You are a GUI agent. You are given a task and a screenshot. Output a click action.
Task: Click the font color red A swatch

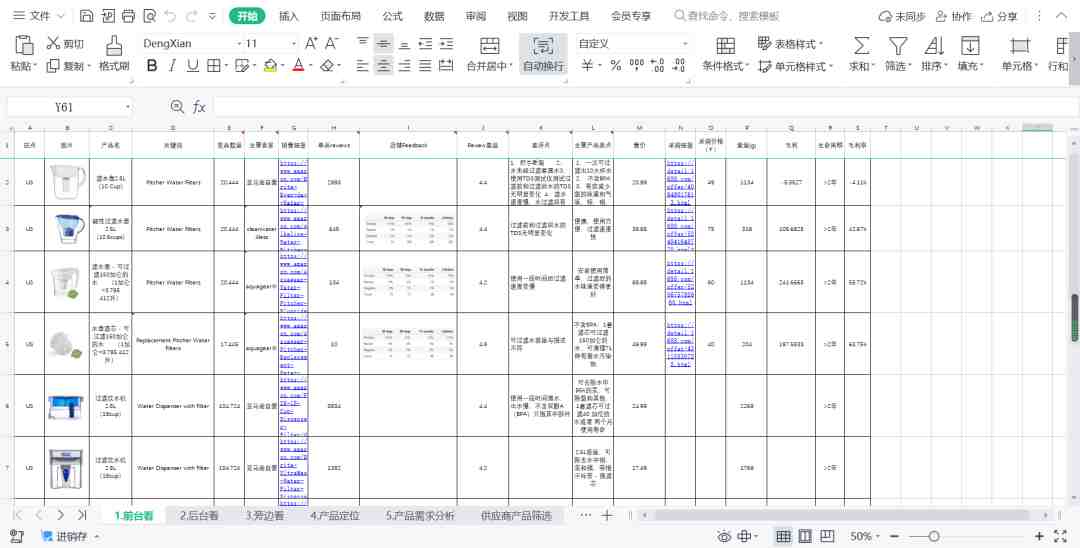297,66
